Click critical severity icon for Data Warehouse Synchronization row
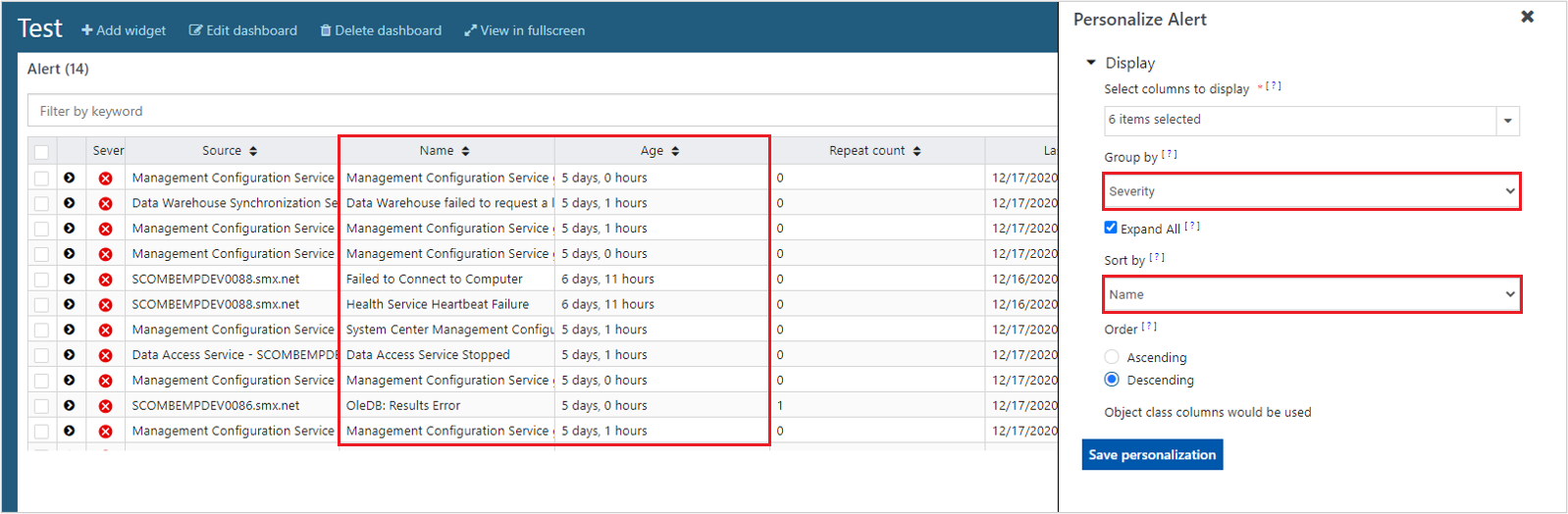This screenshot has width=1568, height=514. [x=105, y=203]
